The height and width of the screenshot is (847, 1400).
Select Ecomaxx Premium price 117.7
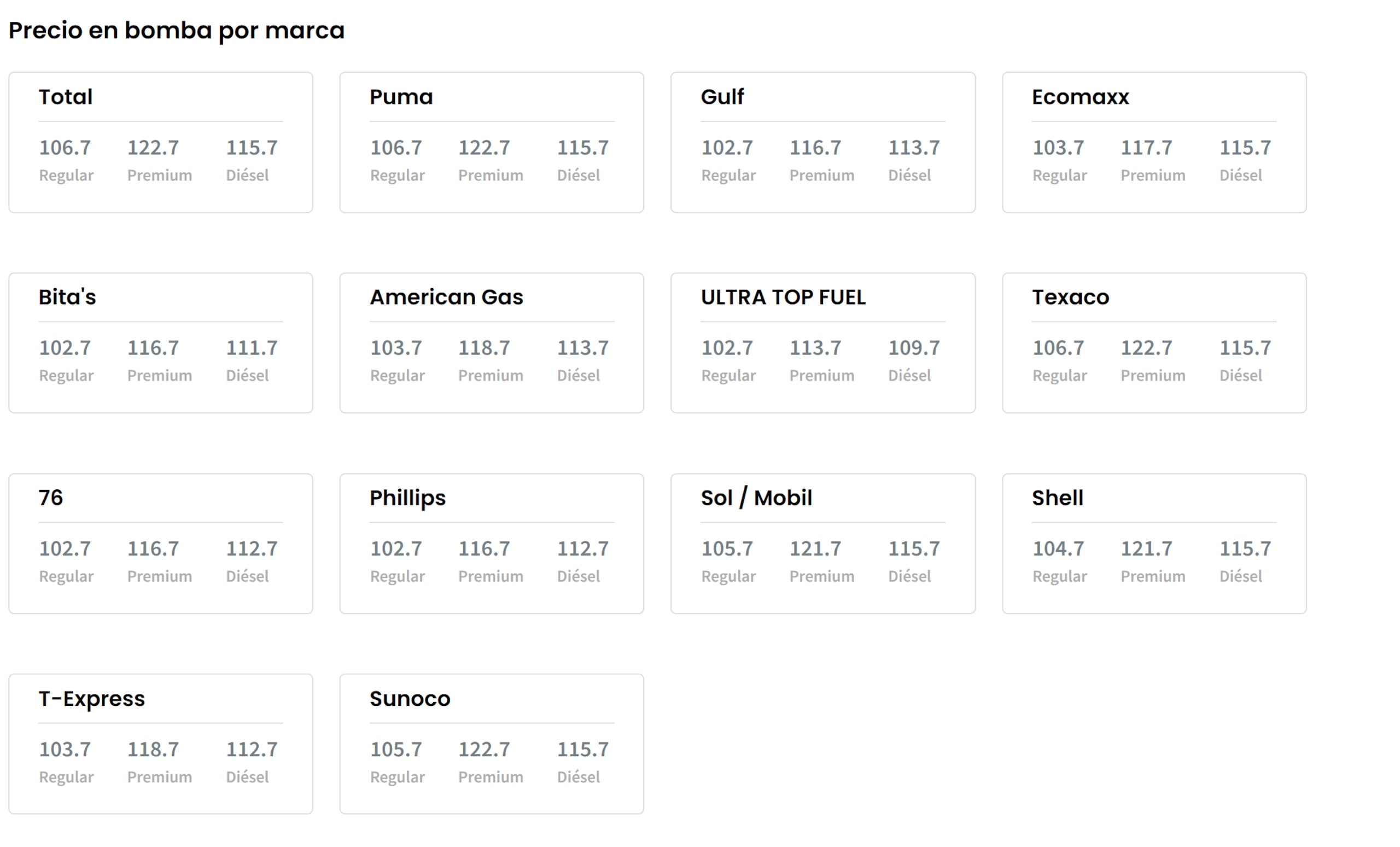coord(1146,148)
